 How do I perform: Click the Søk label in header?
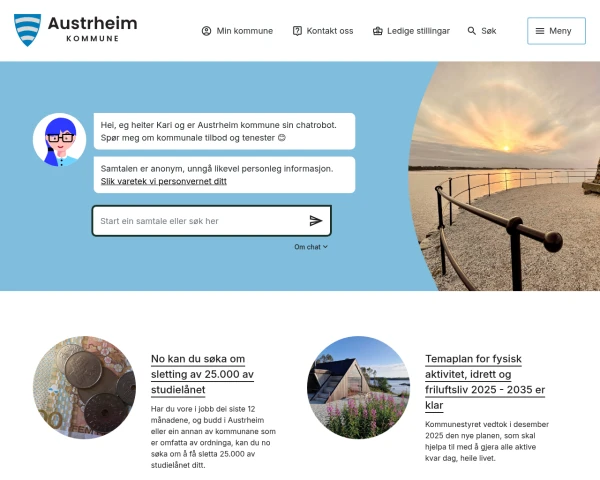pyautogui.click(x=489, y=31)
